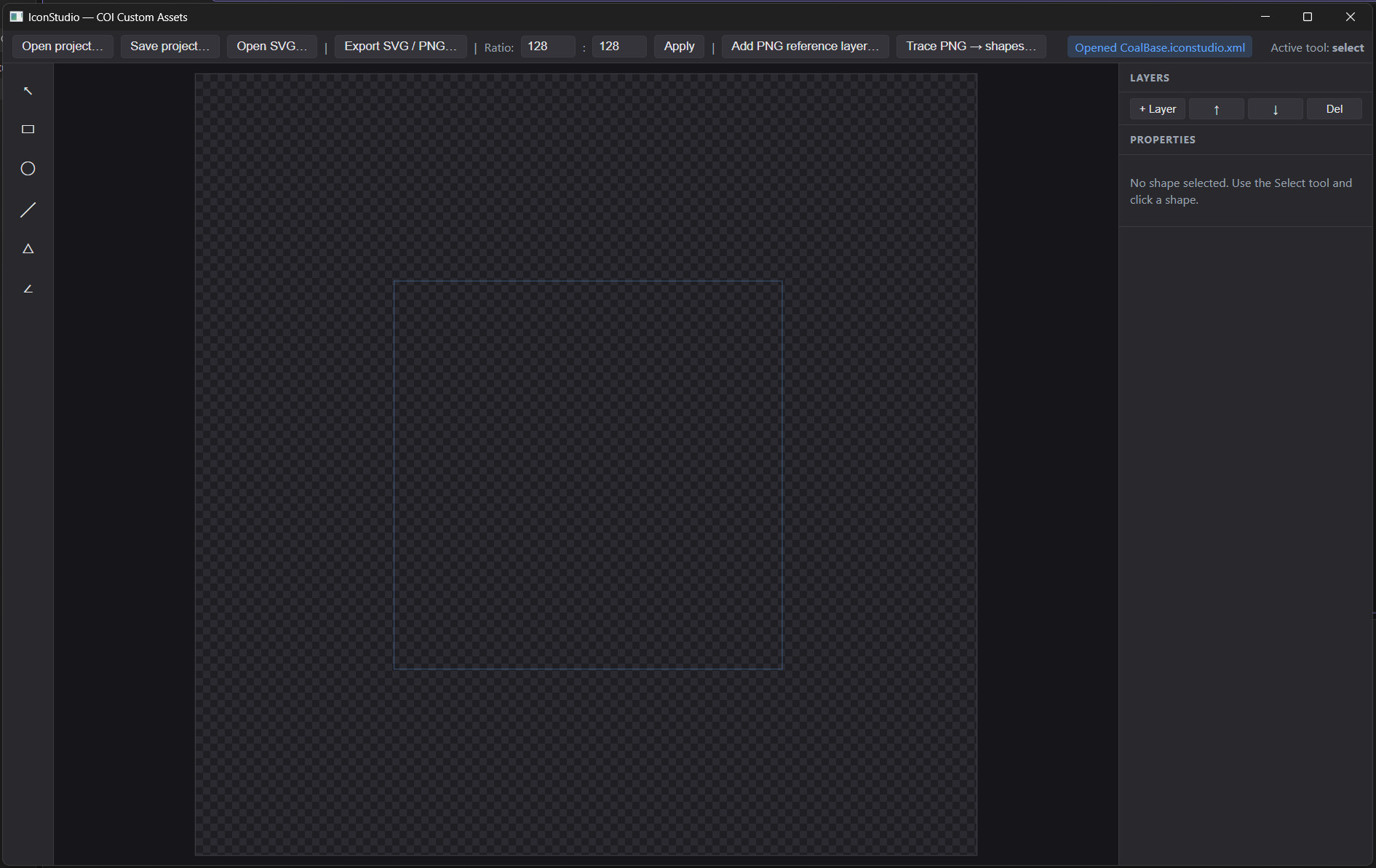1376x868 pixels.
Task: Click the Opened CoalBase.iconstudio.xml status label
Action: (x=1159, y=47)
